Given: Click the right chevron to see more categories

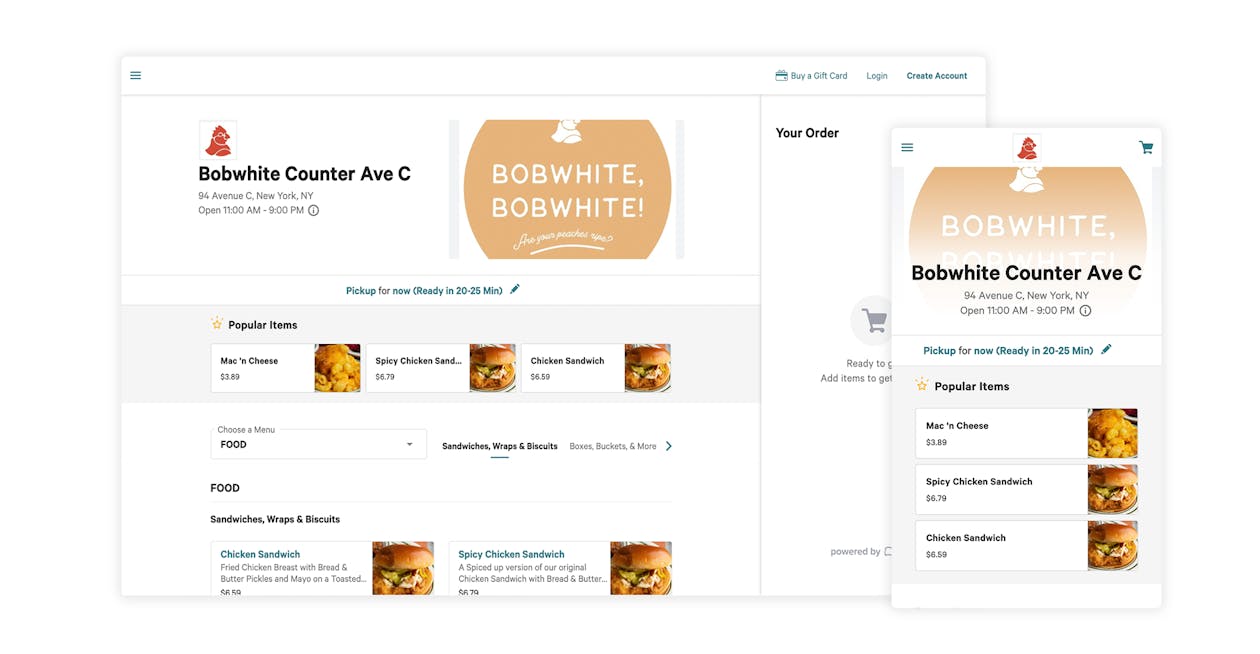Looking at the screenshot, I should (669, 446).
